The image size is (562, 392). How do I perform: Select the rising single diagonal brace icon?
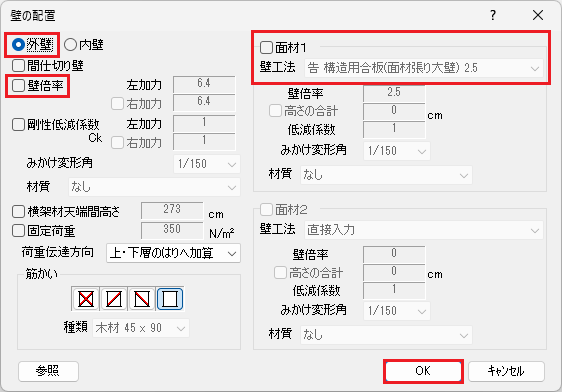[x=114, y=298]
